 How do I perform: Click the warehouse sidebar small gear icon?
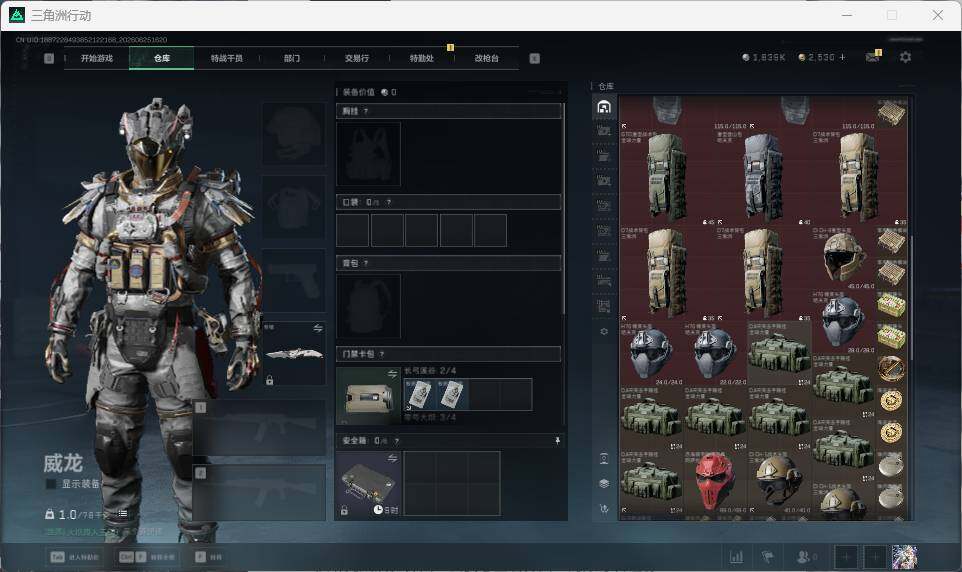click(604, 331)
